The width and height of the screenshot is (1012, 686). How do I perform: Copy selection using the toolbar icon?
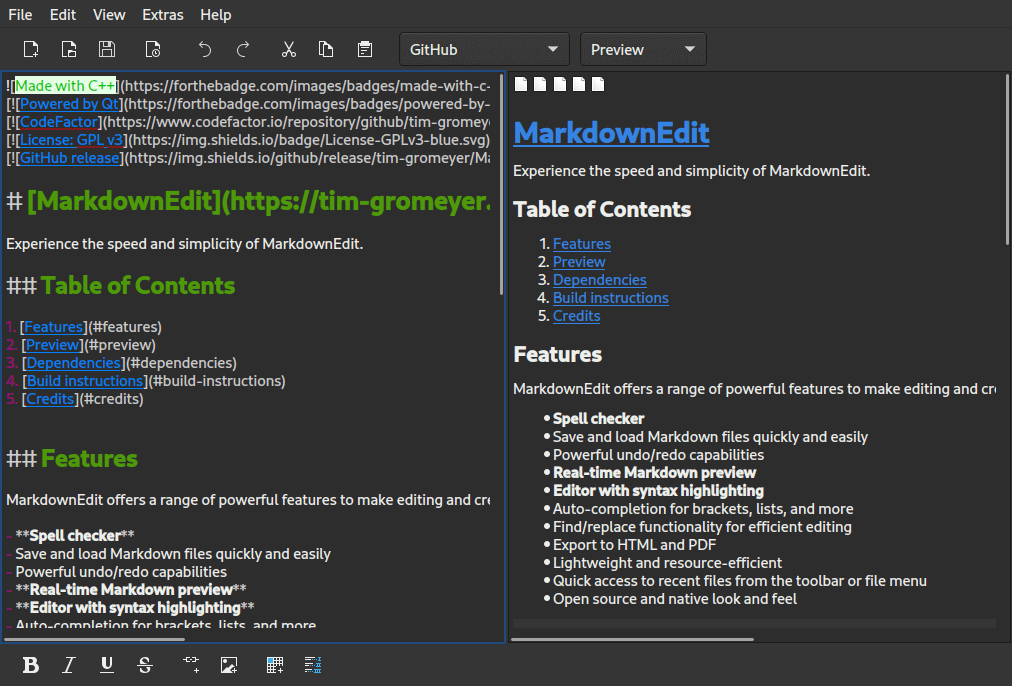click(x=326, y=50)
